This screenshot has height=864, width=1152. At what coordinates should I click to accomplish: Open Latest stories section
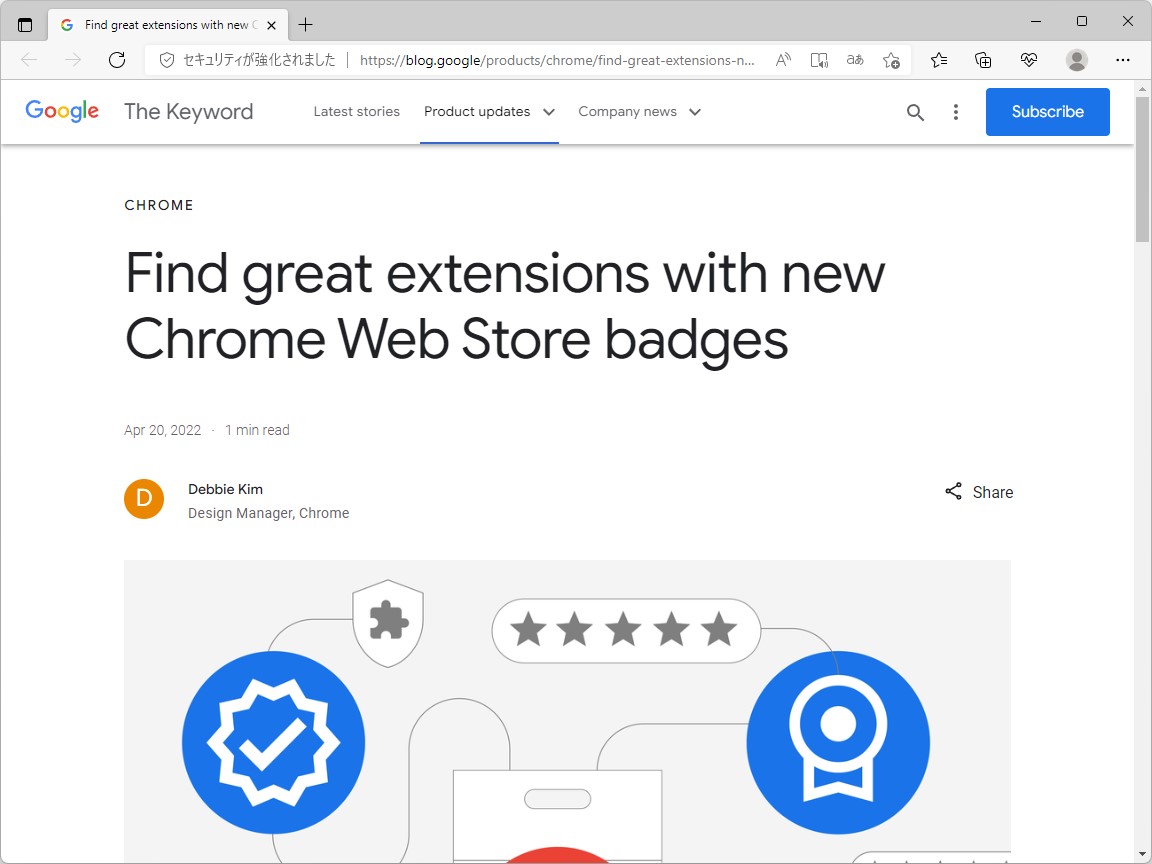click(356, 112)
